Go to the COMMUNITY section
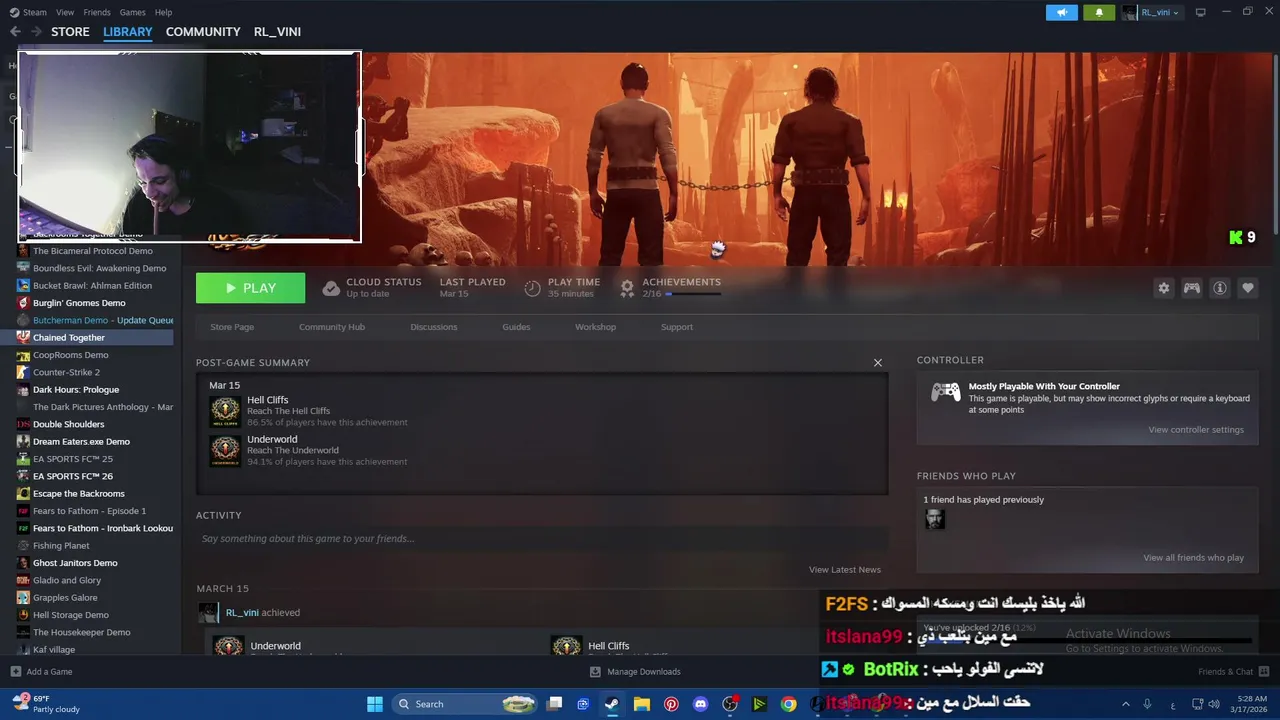The height and width of the screenshot is (720, 1280). (203, 32)
